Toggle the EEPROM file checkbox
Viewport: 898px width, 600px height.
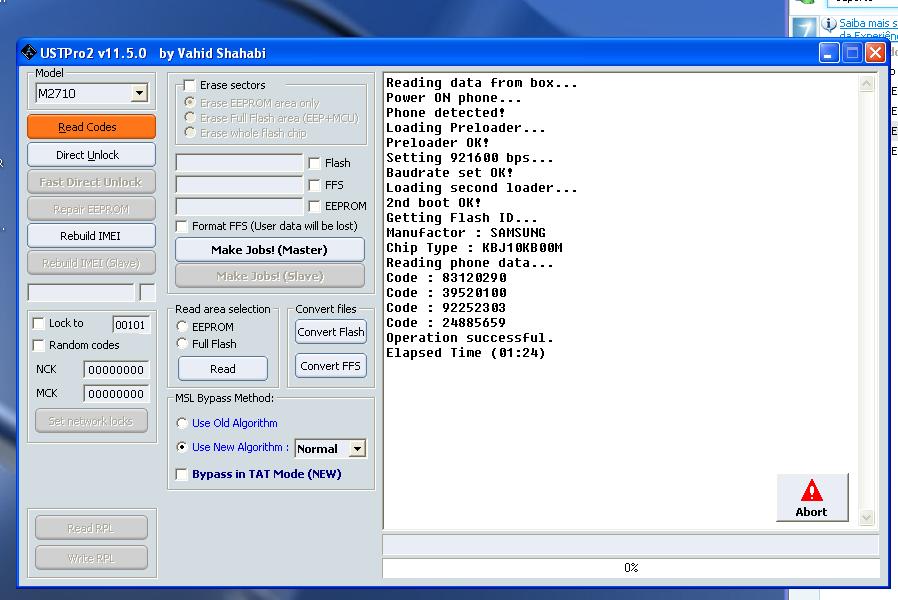point(314,206)
